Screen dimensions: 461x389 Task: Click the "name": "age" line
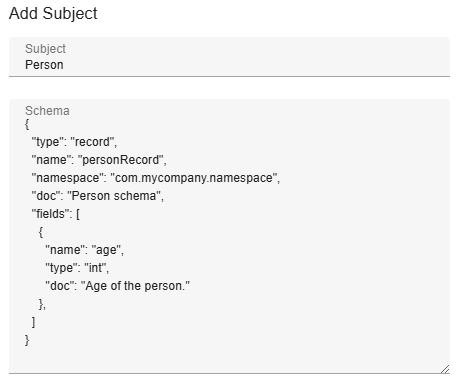85,250
